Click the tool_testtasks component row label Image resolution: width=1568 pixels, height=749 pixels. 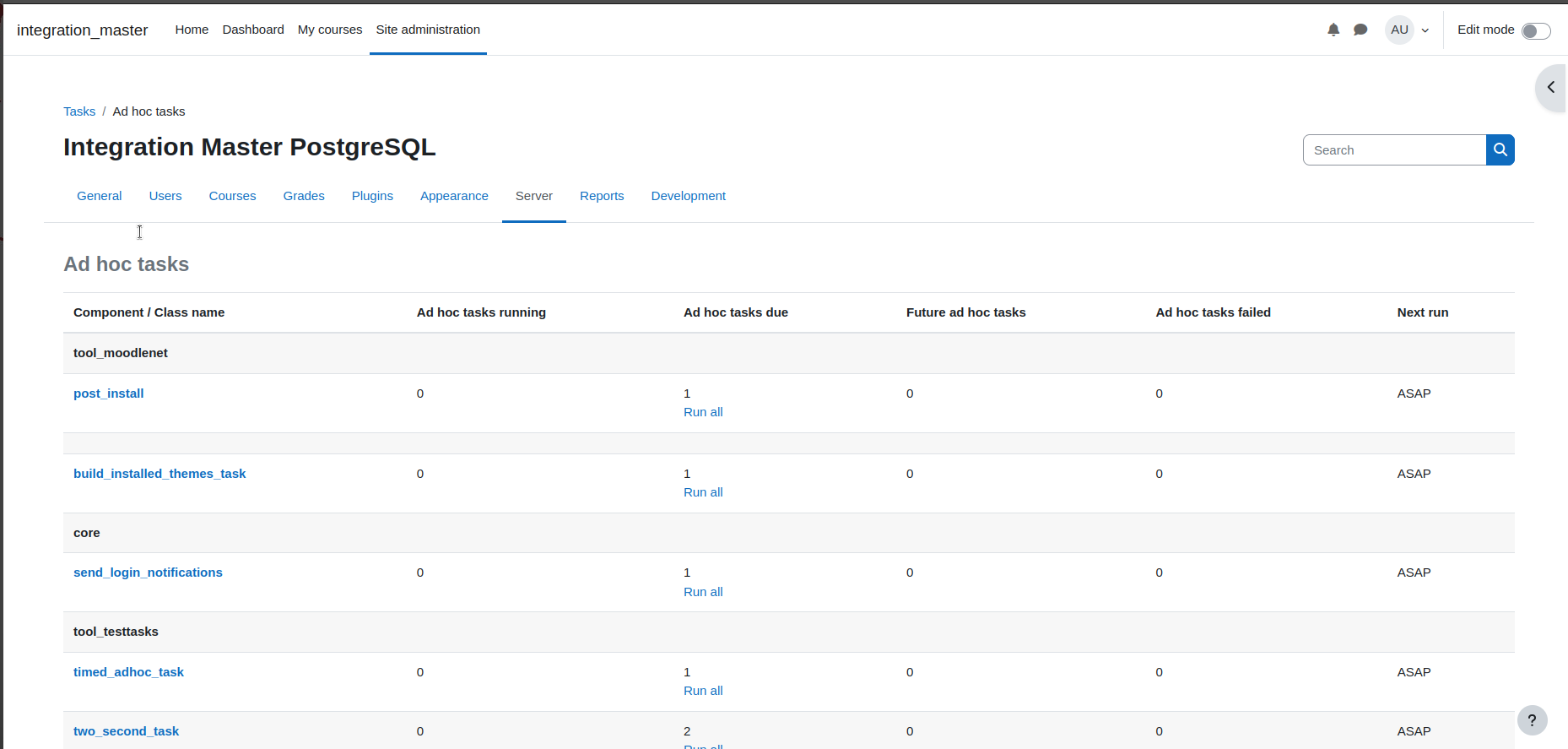[x=116, y=632]
